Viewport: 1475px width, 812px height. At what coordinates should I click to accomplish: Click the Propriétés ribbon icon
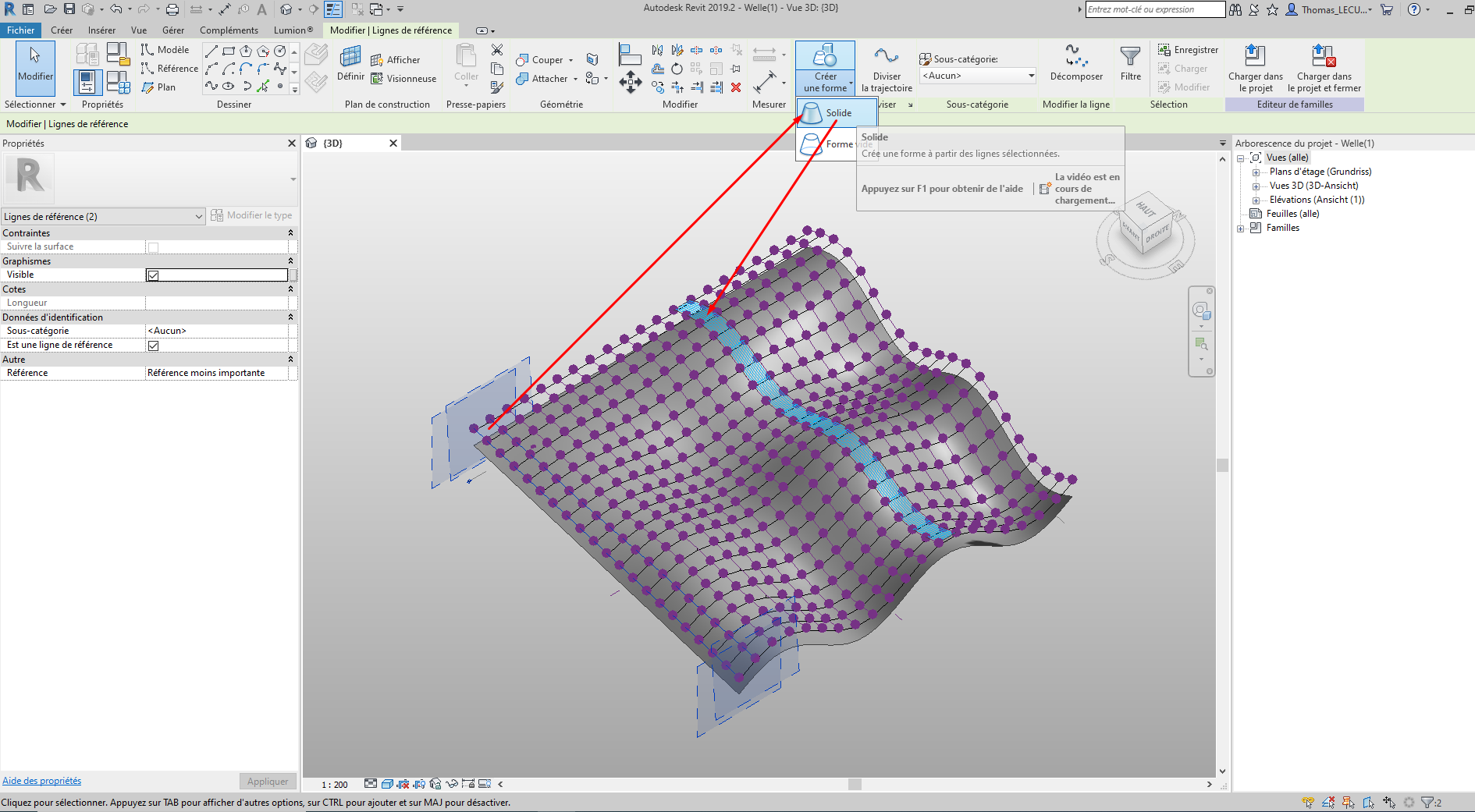[87, 82]
